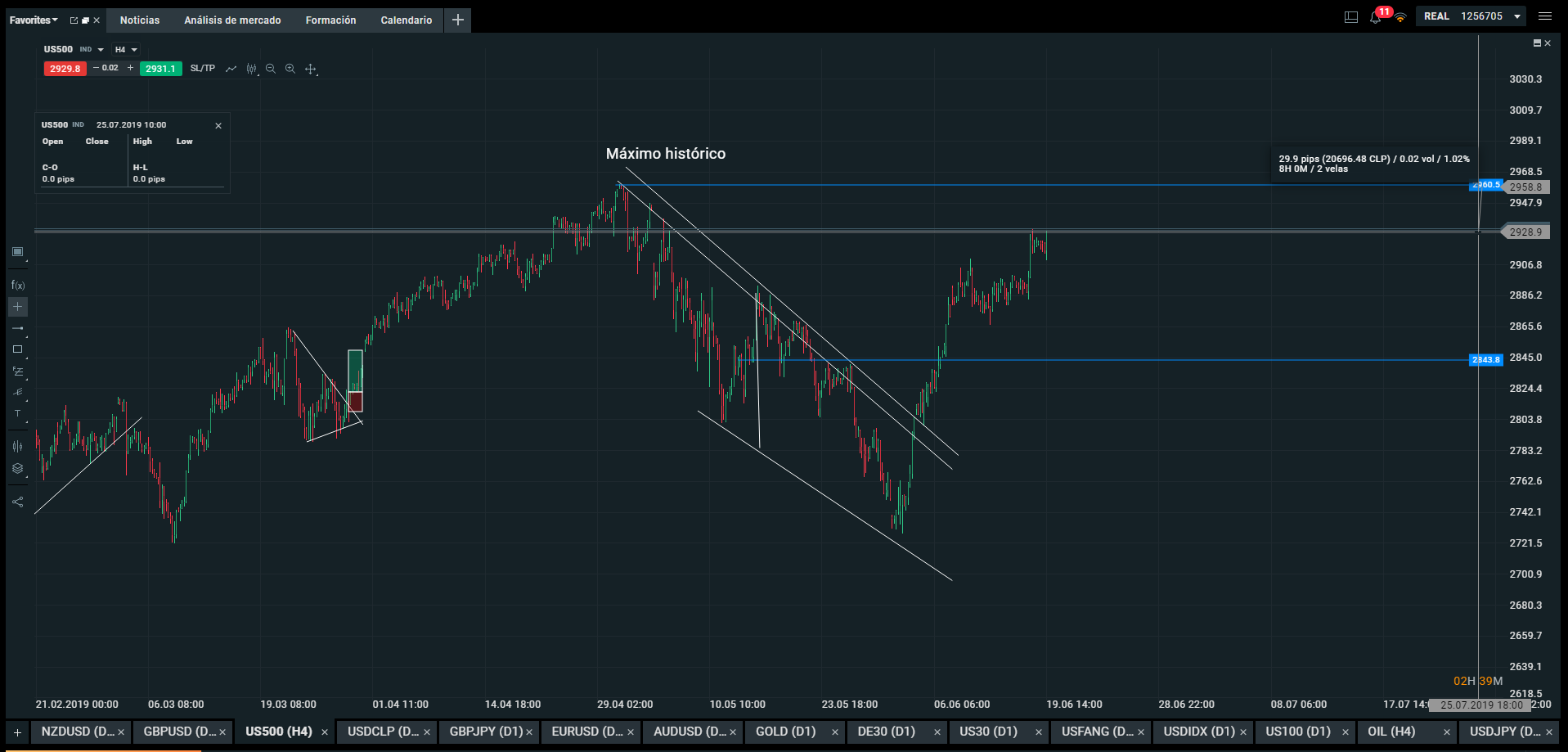Zoom in the chart with magnifier plus
The image size is (1568, 752).
coord(290,69)
